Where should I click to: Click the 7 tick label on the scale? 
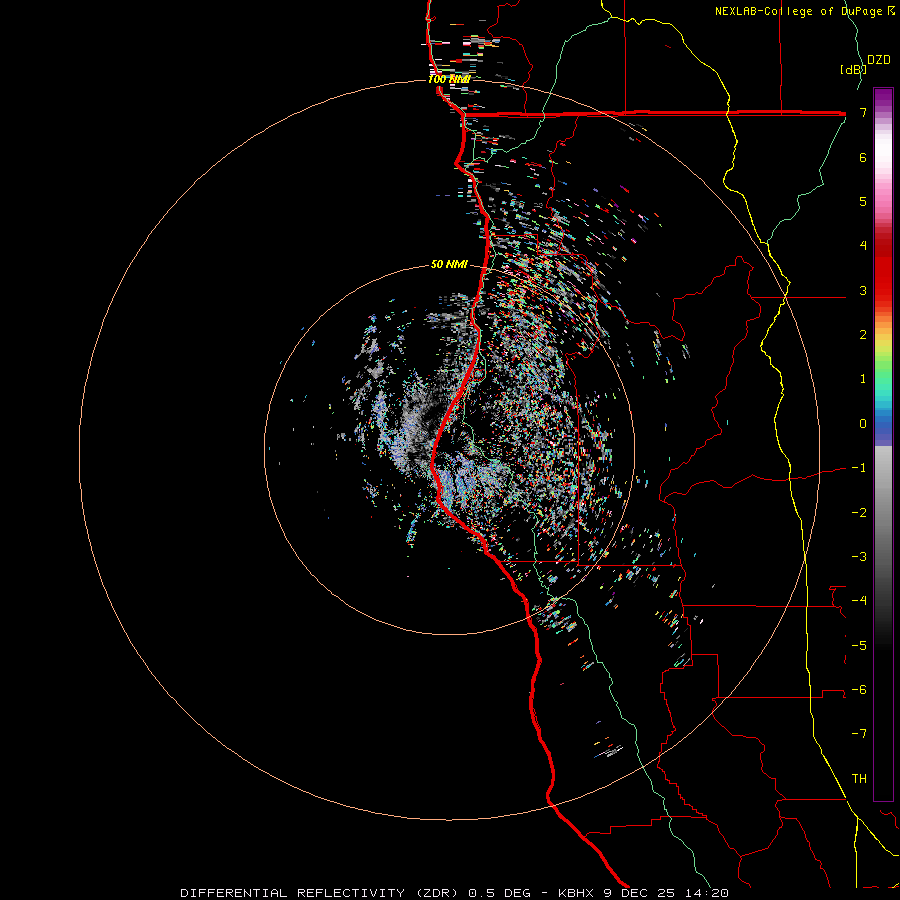pyautogui.click(x=863, y=112)
